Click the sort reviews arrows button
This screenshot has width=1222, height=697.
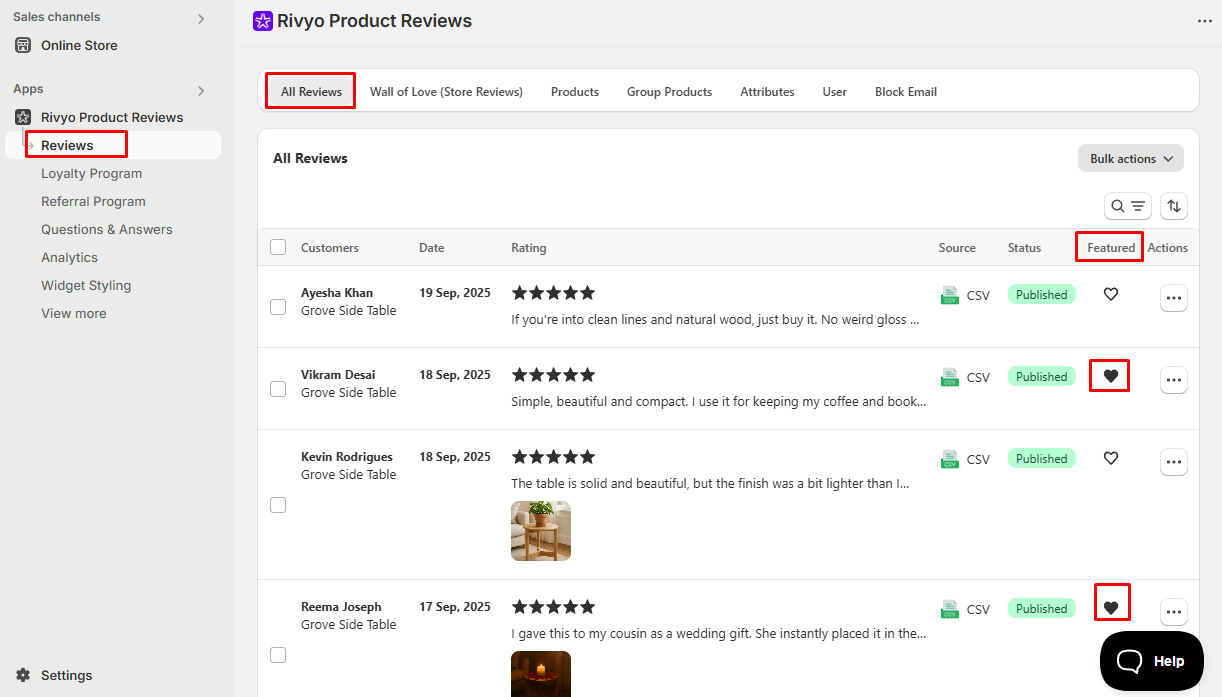pos(1174,206)
